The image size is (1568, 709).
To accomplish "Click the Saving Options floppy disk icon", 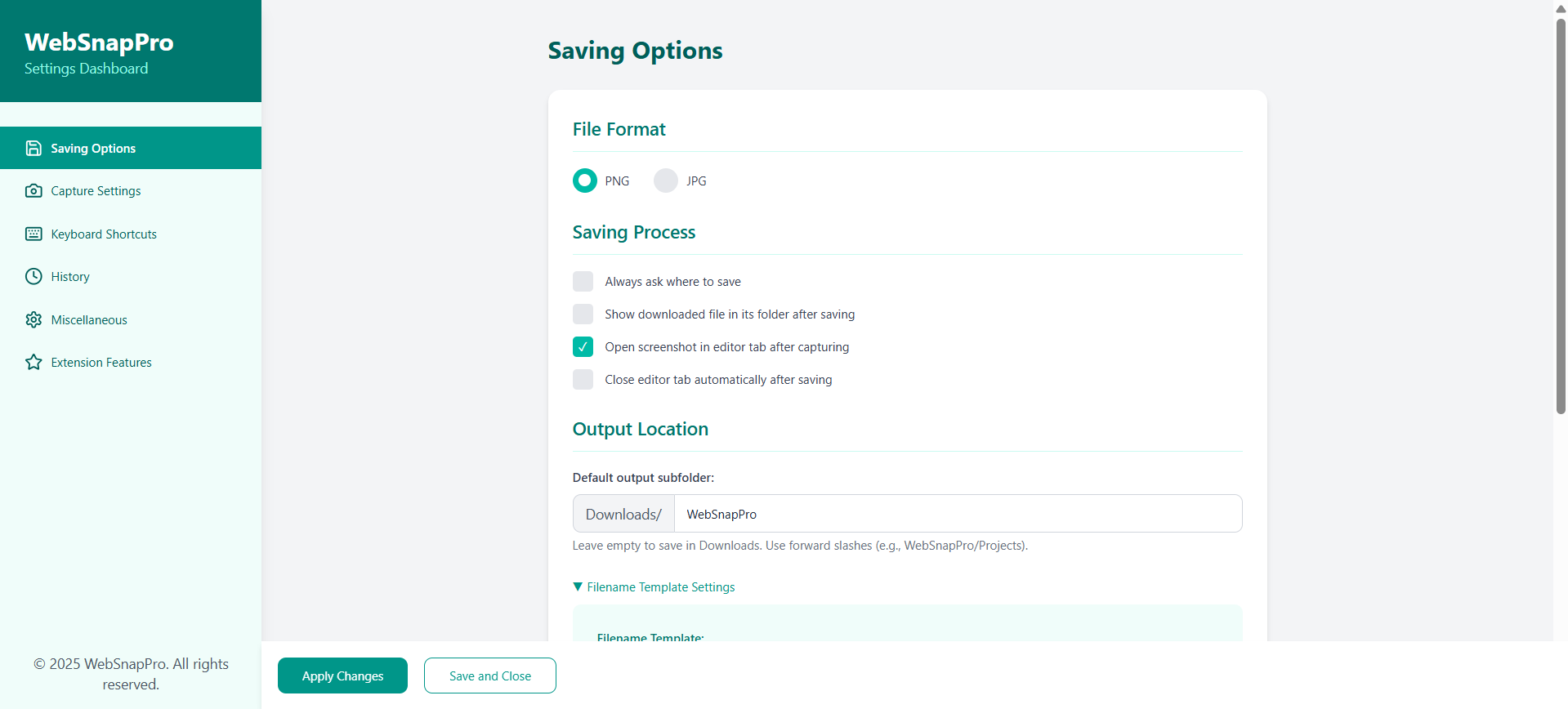I will tap(34, 148).
